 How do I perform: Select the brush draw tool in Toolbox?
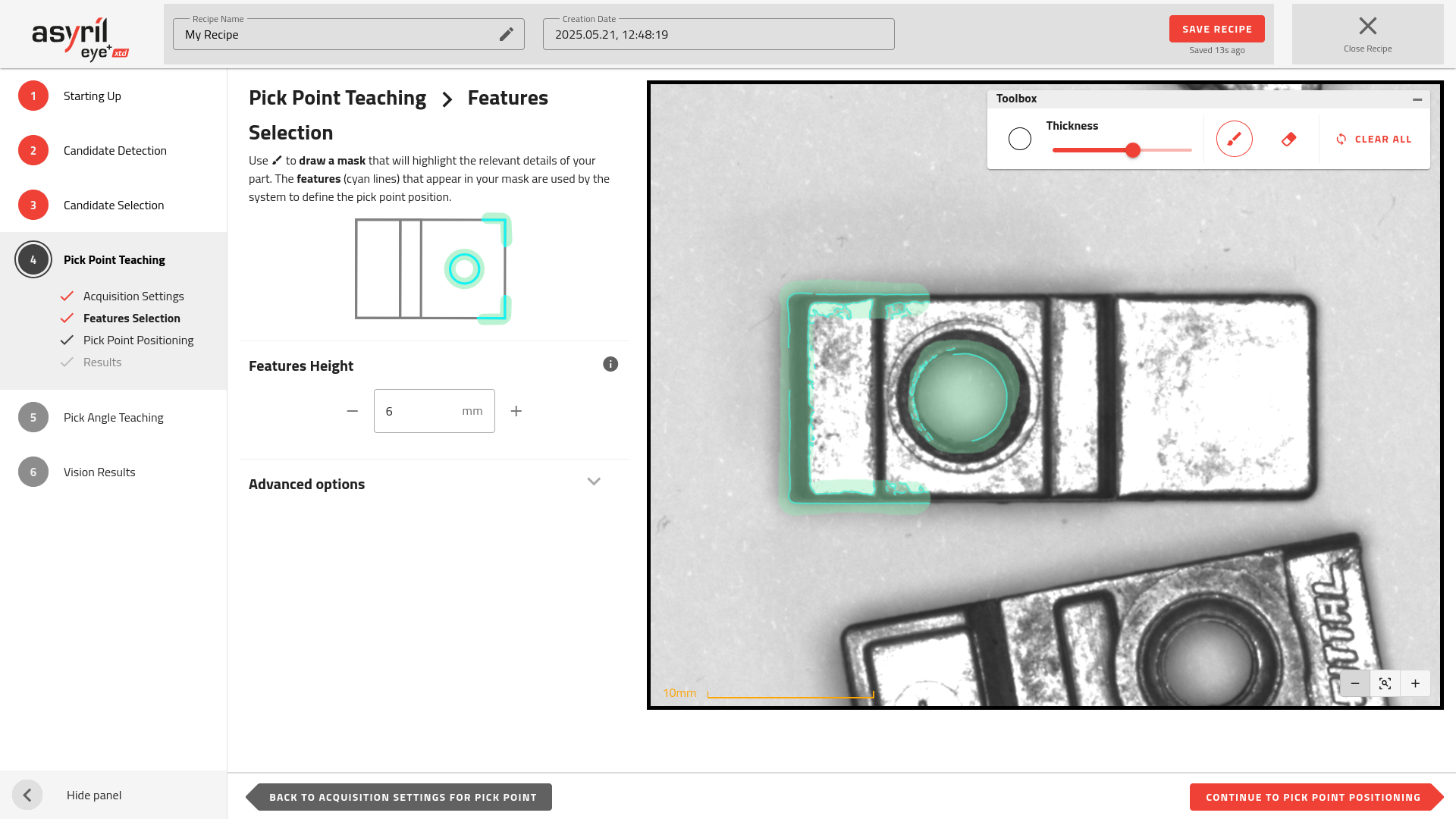[1234, 139]
